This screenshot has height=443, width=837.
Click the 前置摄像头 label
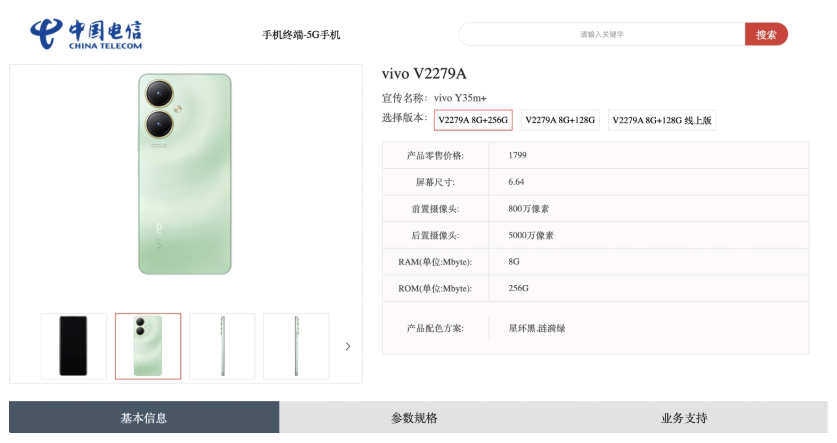[x=435, y=209]
